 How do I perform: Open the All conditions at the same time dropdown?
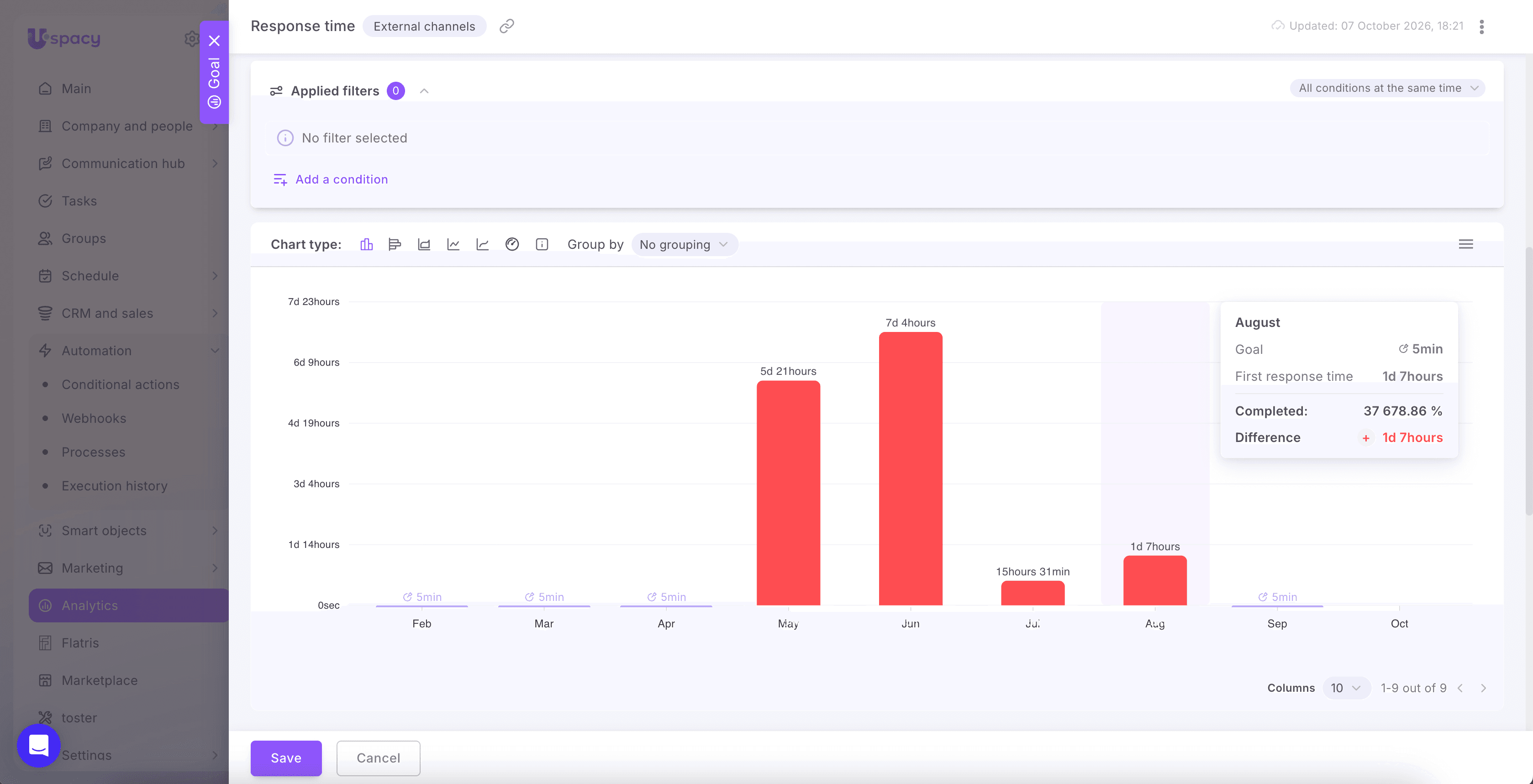[1387, 88]
